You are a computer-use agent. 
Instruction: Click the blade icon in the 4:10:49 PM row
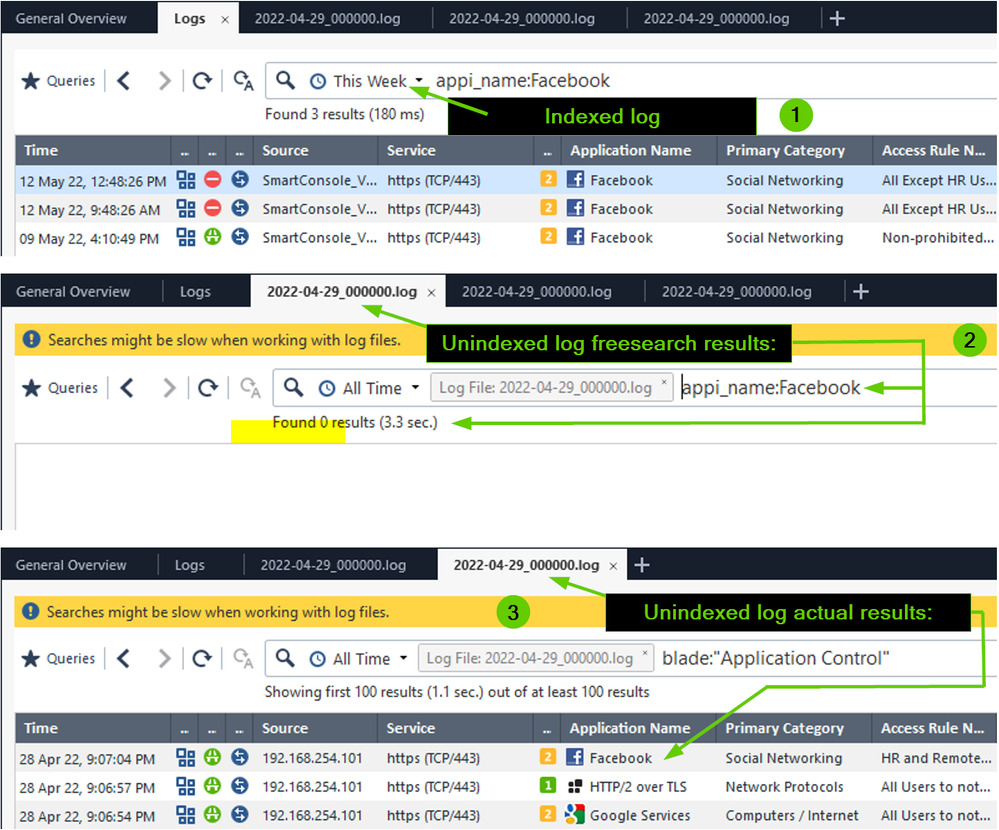186,238
